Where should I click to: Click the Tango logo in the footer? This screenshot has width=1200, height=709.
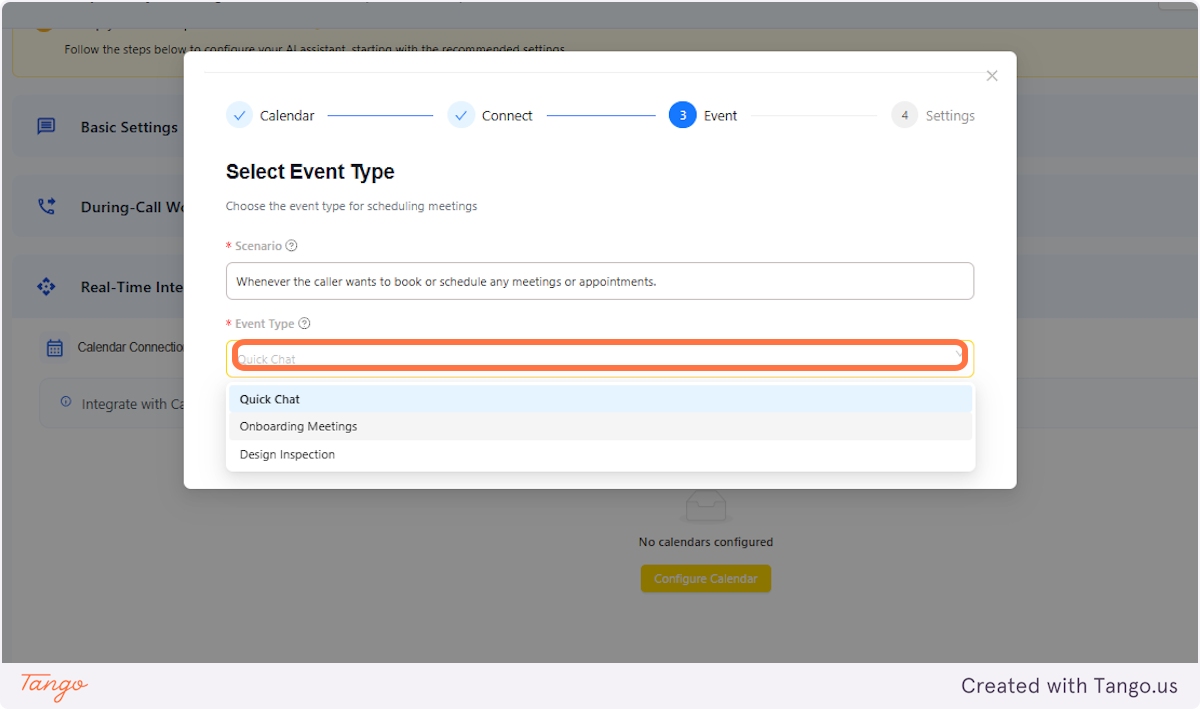[x=52, y=687]
